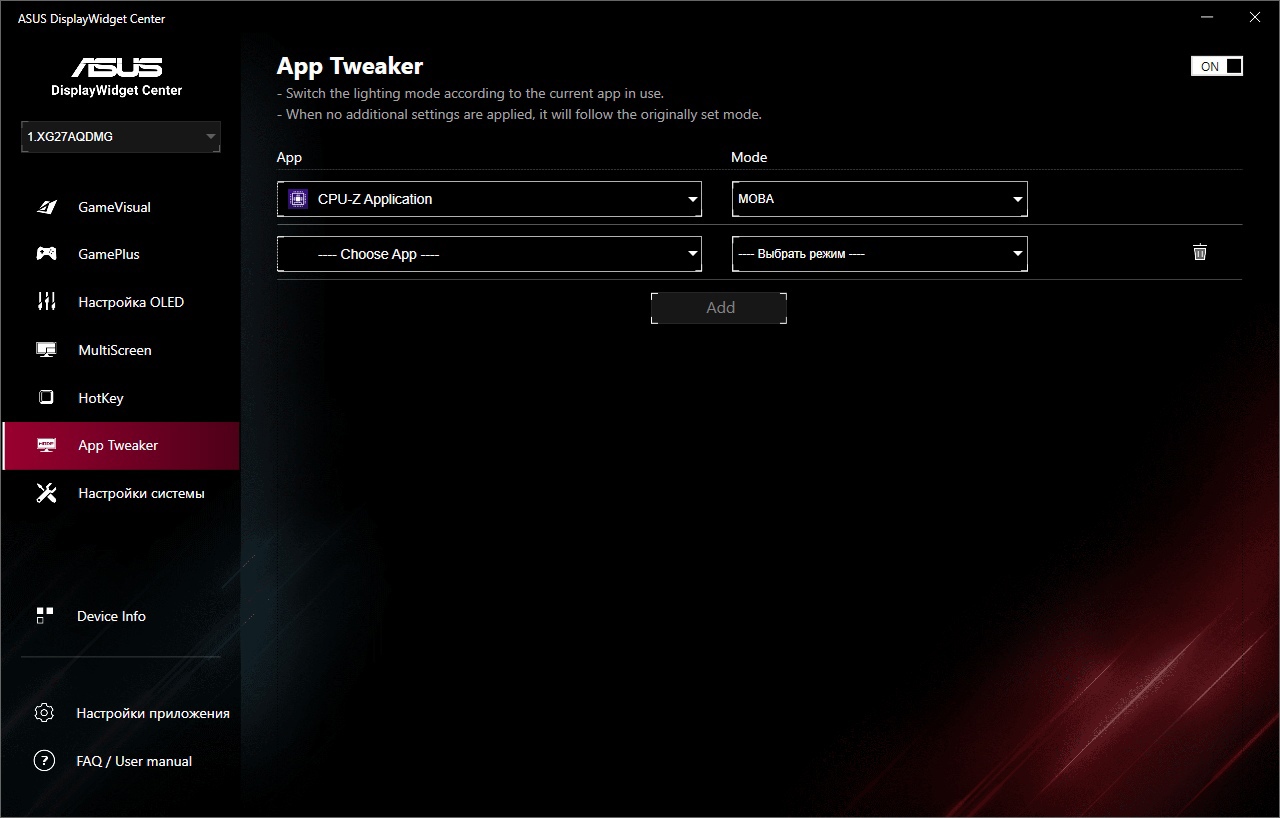Open the monitor selector 1.XG27AQDMG dropdown
The height and width of the screenshot is (818, 1280).
(x=121, y=137)
